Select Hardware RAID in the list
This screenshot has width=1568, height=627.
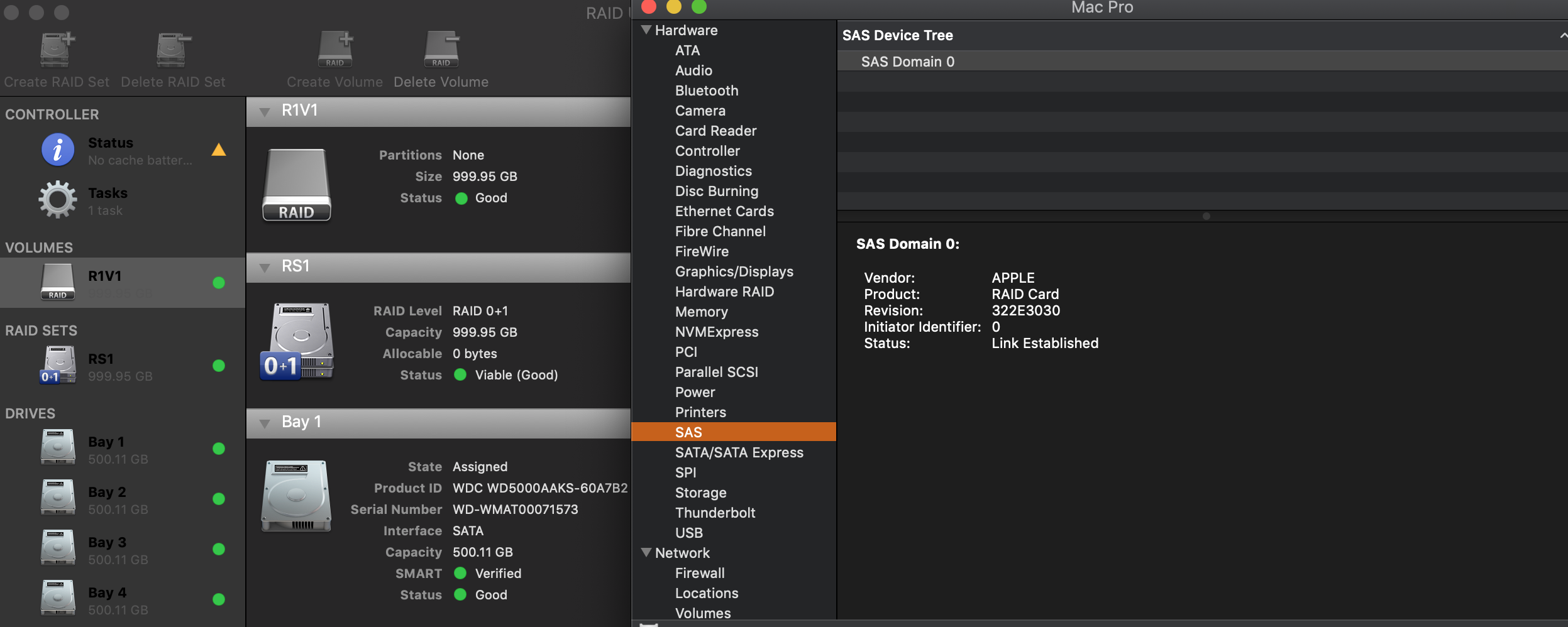[724, 292]
